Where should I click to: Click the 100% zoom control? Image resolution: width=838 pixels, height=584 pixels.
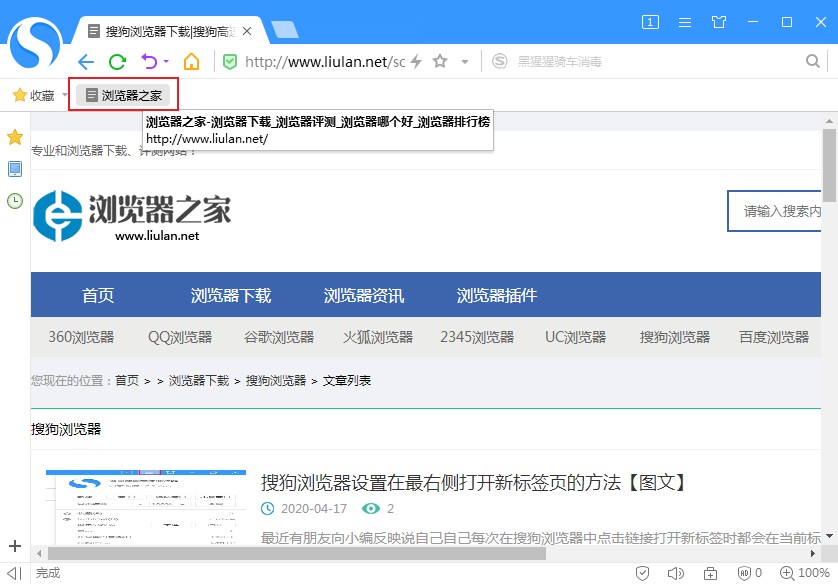pos(804,573)
